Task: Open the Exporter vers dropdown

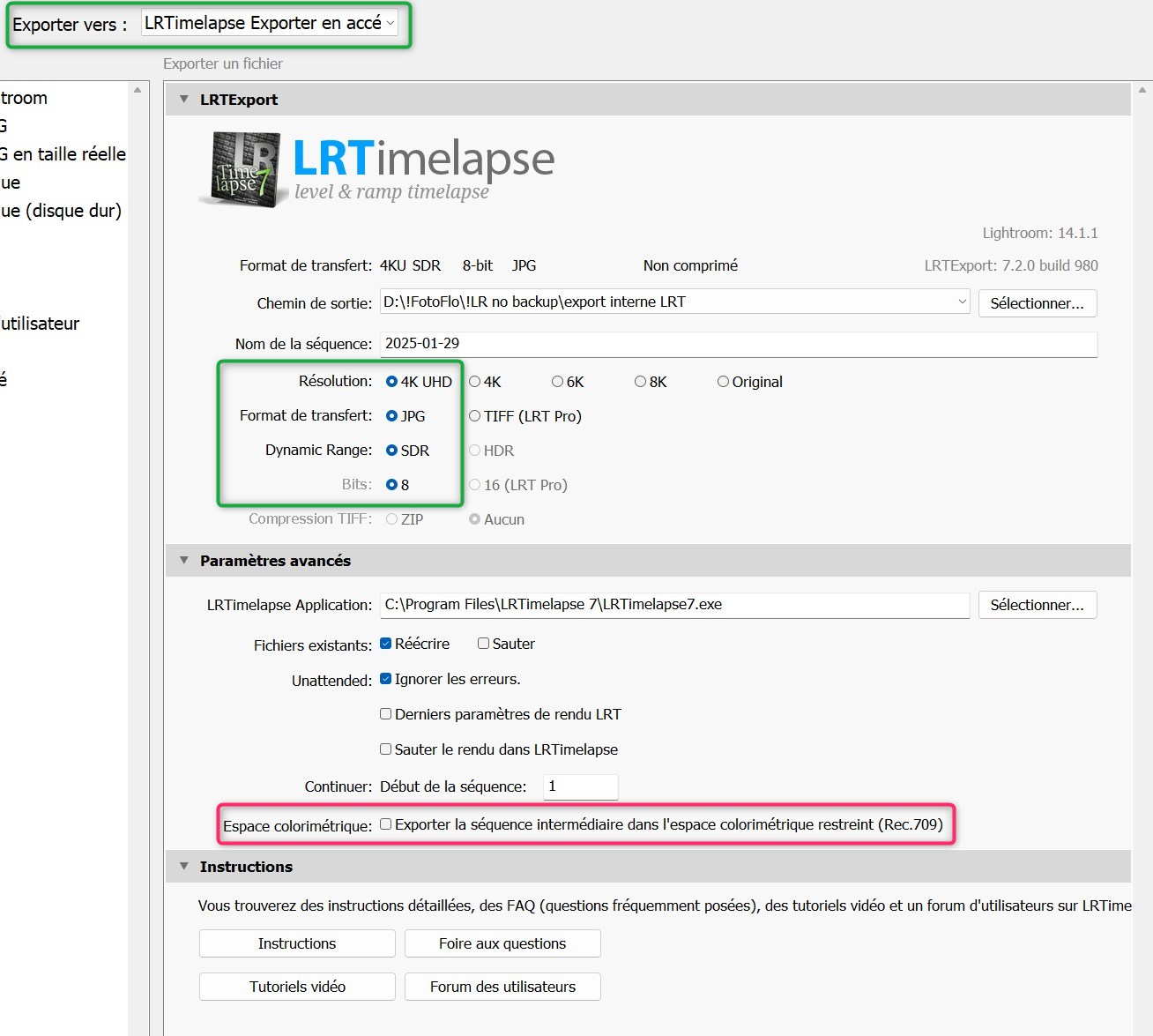Action: pyautogui.click(x=270, y=23)
